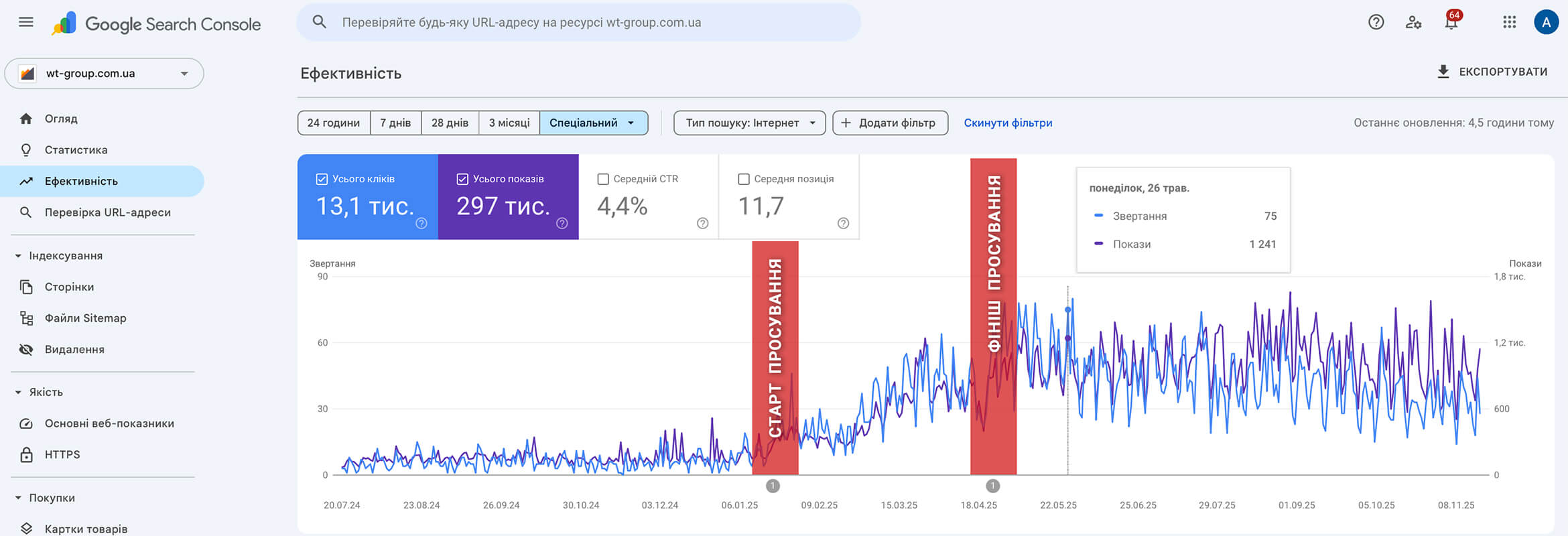This screenshot has height=536, width=1568.
Task: Click help icon on Середній CTR card
Action: point(702,223)
